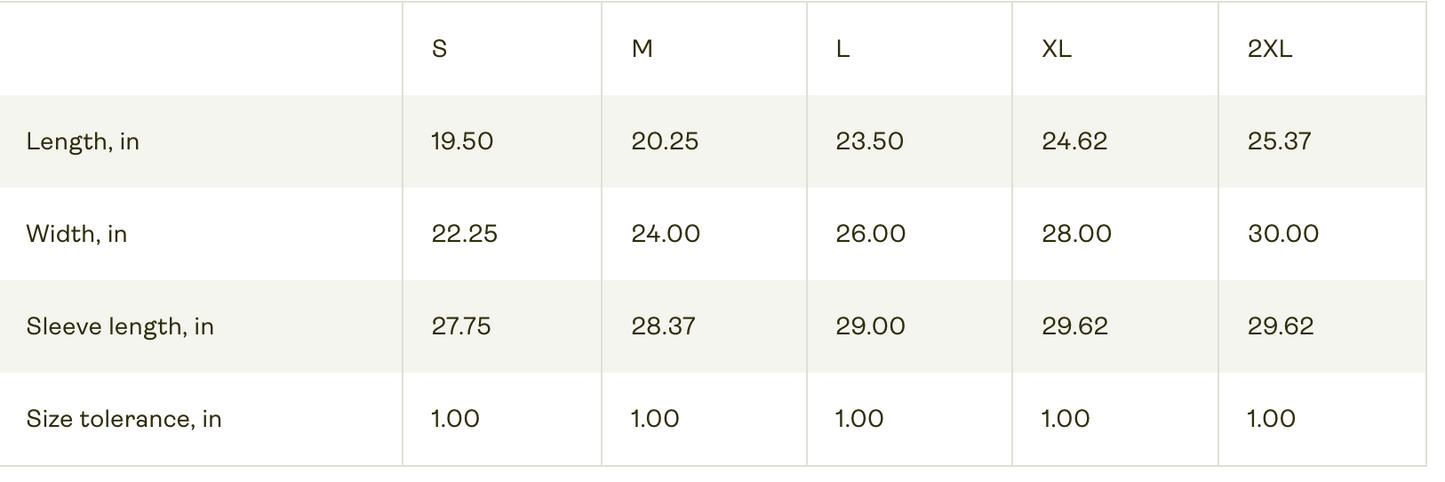Click the 24.62 length value for XL
Viewport: 1445px width, 482px height.
point(1075,141)
